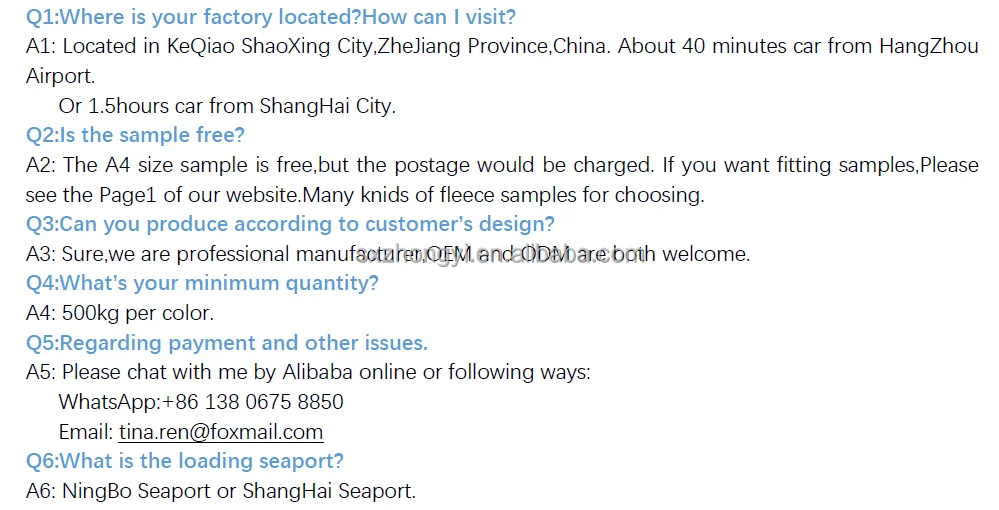The width and height of the screenshot is (999, 510).
Task: Click the tina.ren@foxmail.com email link
Action: coord(220,432)
